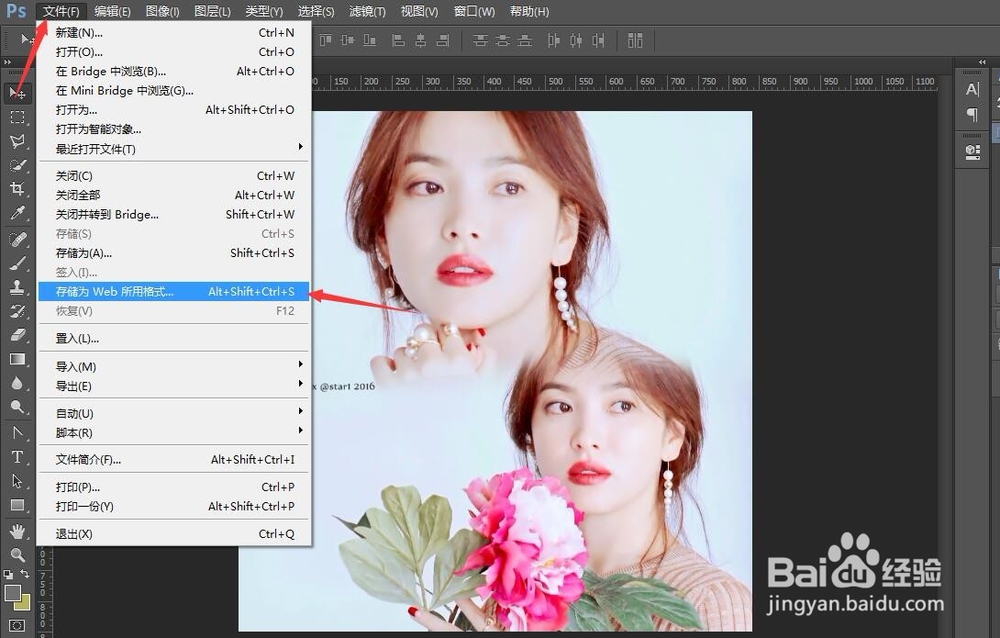
Task: Select the Move tool
Action: (x=17, y=94)
